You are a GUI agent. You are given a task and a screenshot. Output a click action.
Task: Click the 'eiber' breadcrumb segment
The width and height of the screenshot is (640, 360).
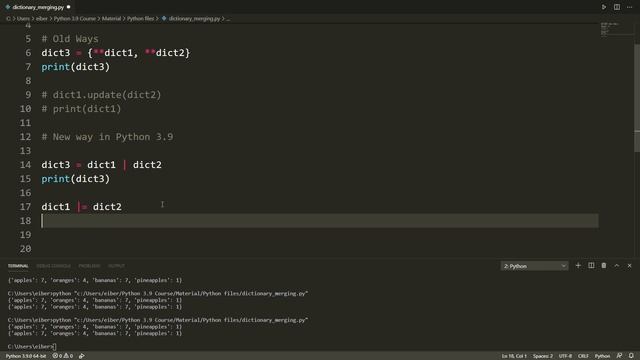(x=42, y=19)
